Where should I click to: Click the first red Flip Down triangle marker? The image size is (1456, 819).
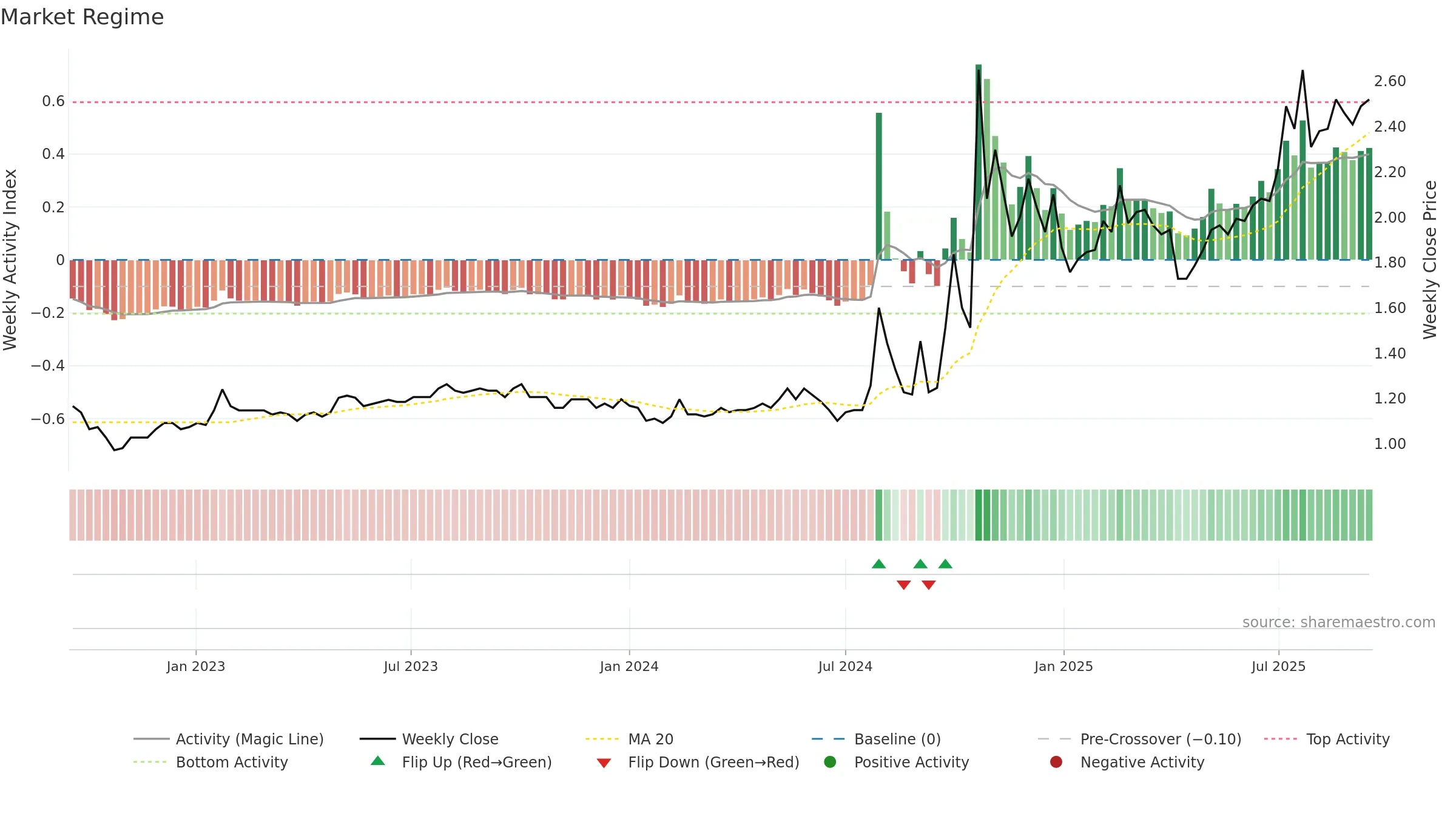coord(903,585)
